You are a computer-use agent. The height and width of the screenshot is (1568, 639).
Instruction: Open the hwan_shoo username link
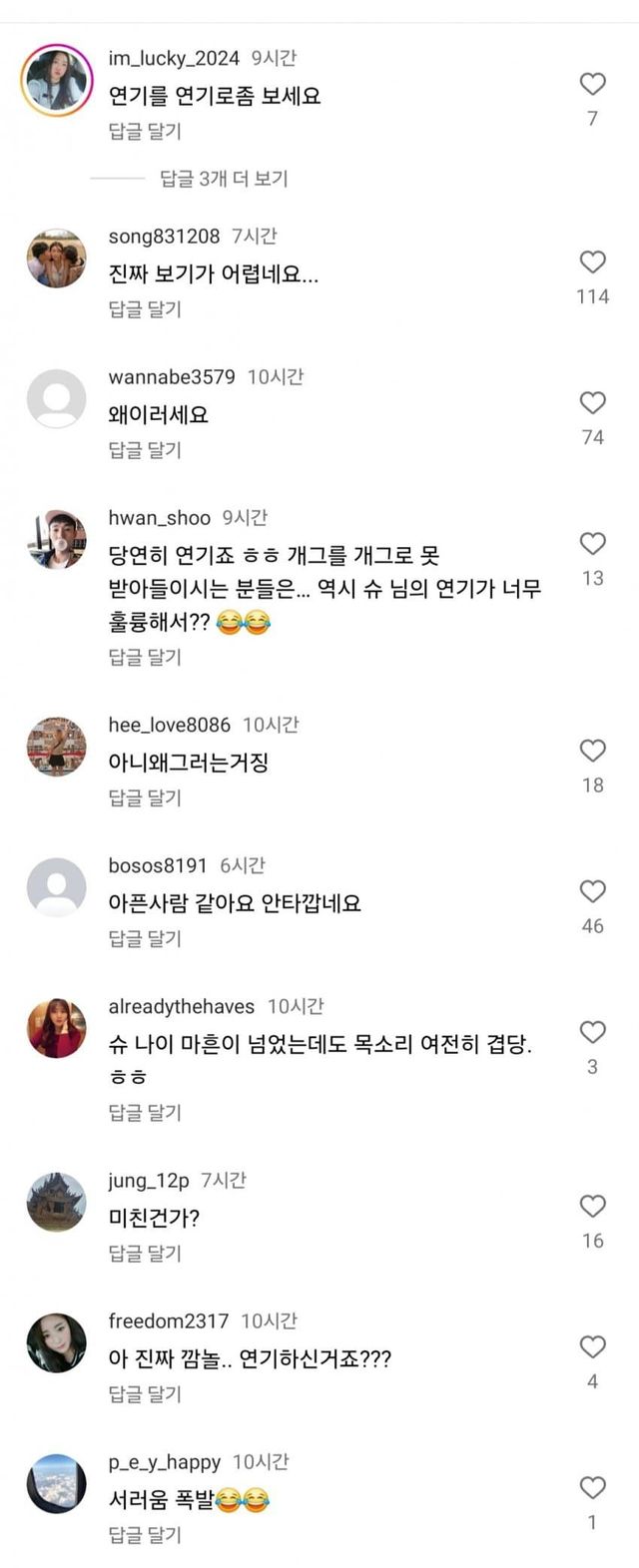(160, 518)
